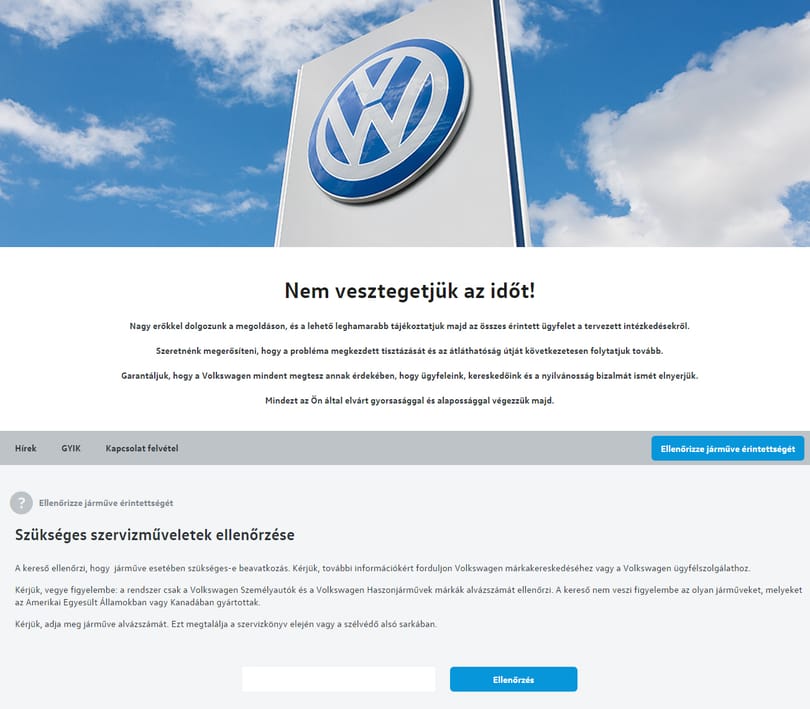Click the gray question mark icon

click(x=21, y=502)
